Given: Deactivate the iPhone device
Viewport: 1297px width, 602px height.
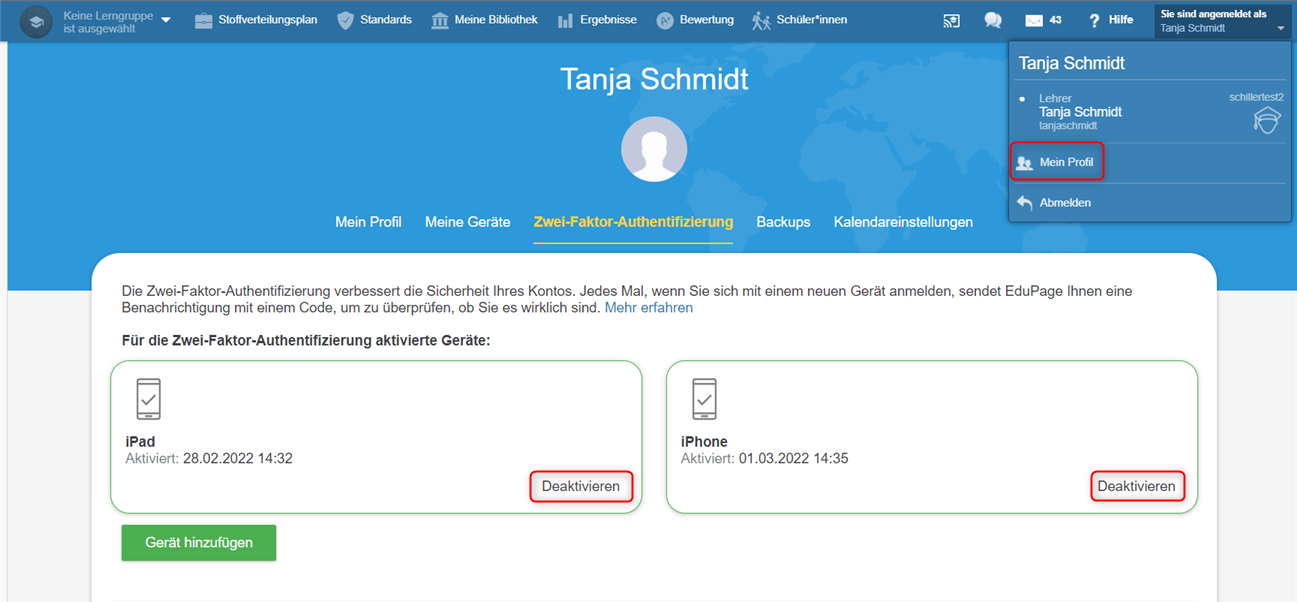Looking at the screenshot, I should point(1136,487).
